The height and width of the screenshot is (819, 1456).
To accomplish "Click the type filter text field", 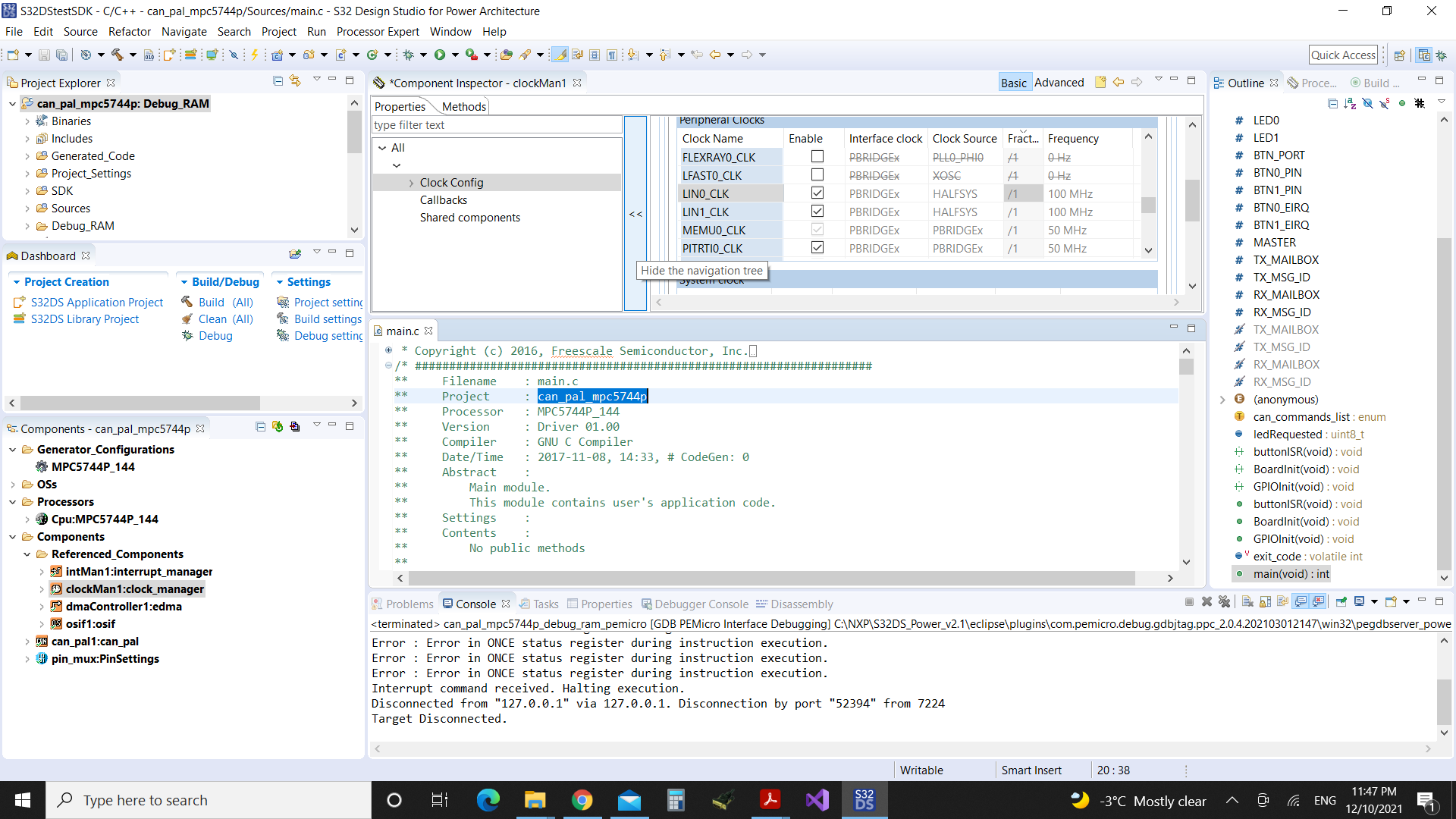I will pos(496,125).
